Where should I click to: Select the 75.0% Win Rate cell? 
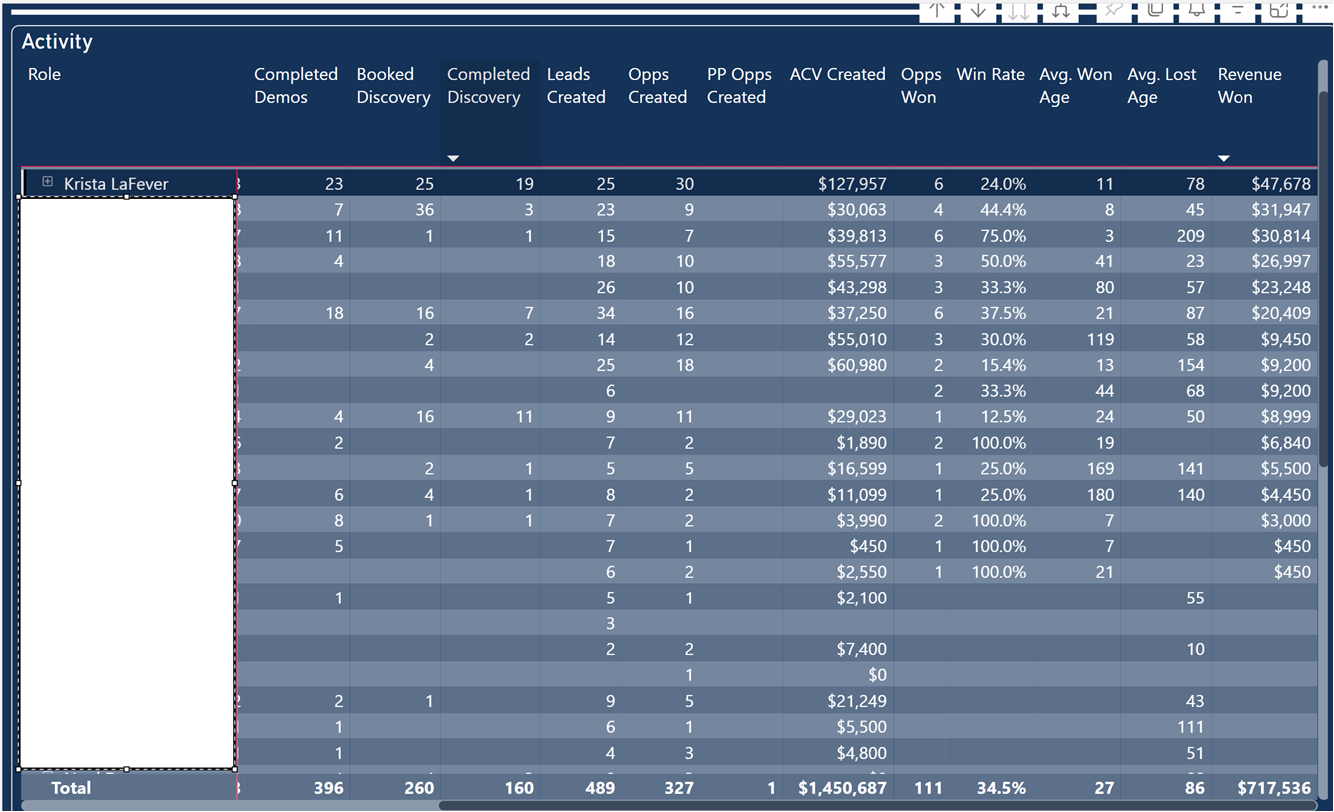[x=1003, y=236]
